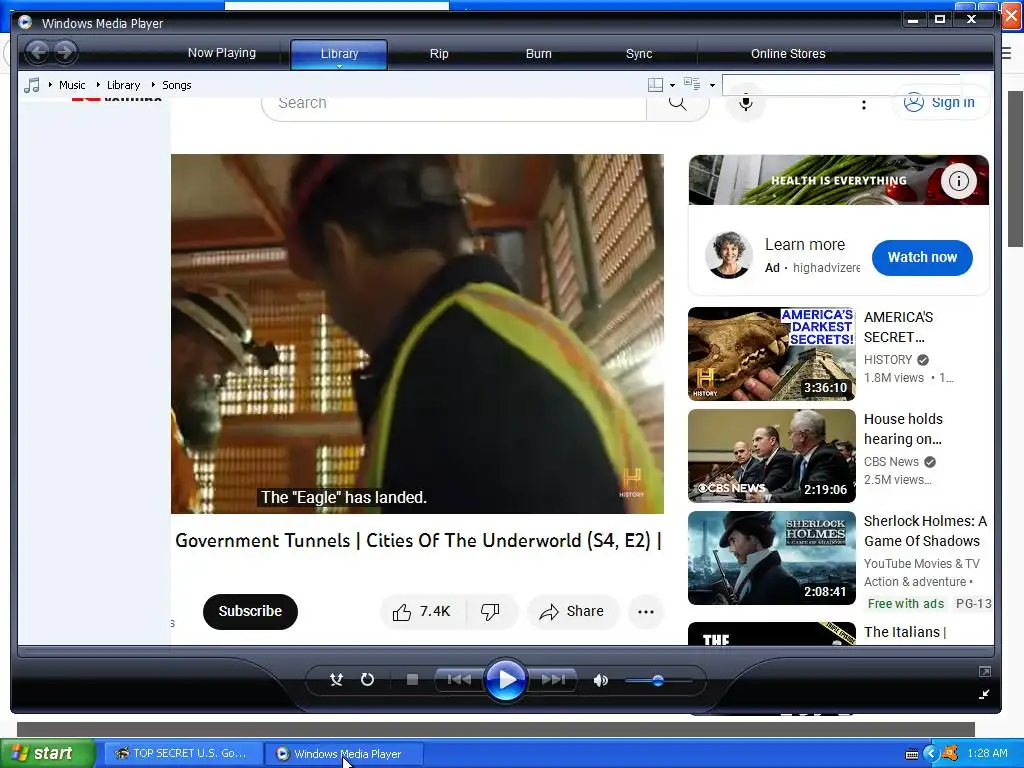Screen dimensions: 1024x768
Task: Click the Watch now ad button
Action: tap(922, 257)
